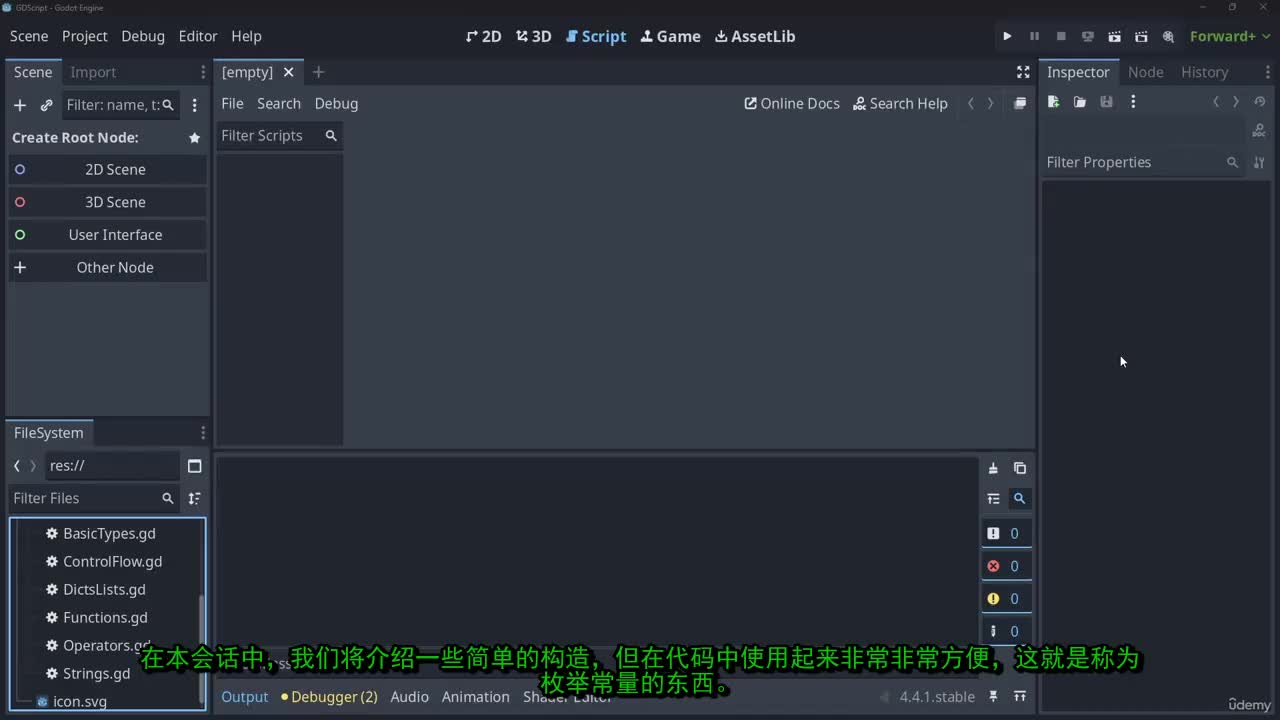Load an existing resource in Inspector
This screenshot has height=720, width=1280.
click(1080, 102)
